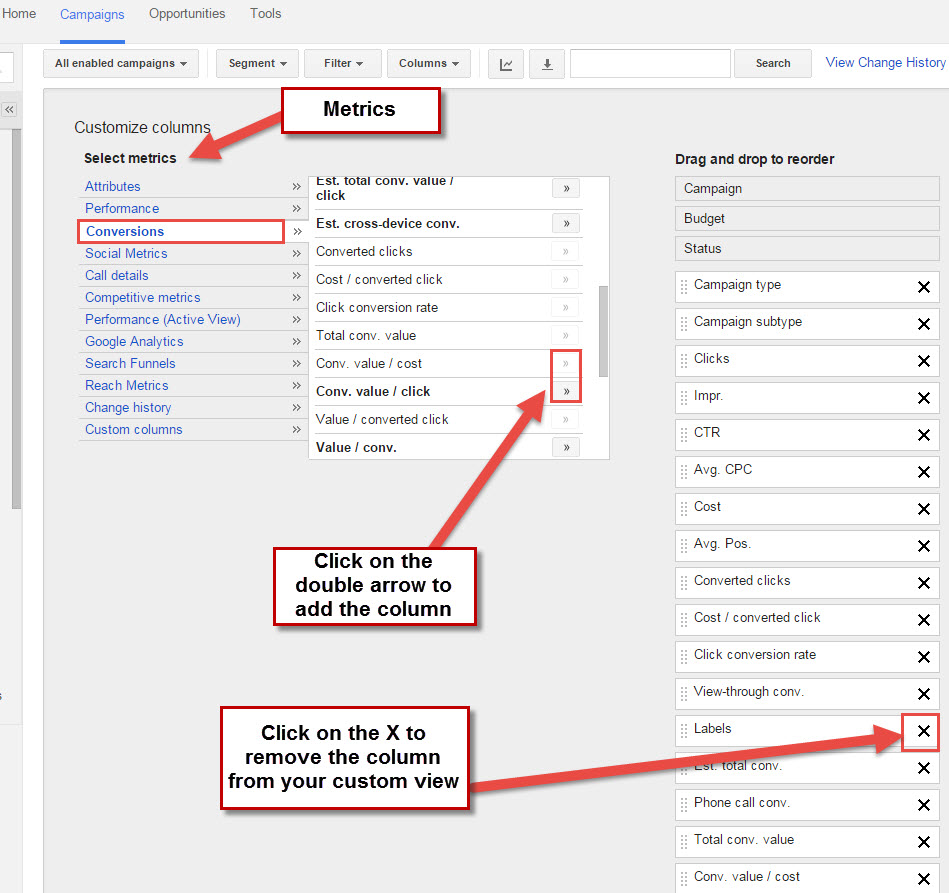Click inside the search input field

coord(650,63)
